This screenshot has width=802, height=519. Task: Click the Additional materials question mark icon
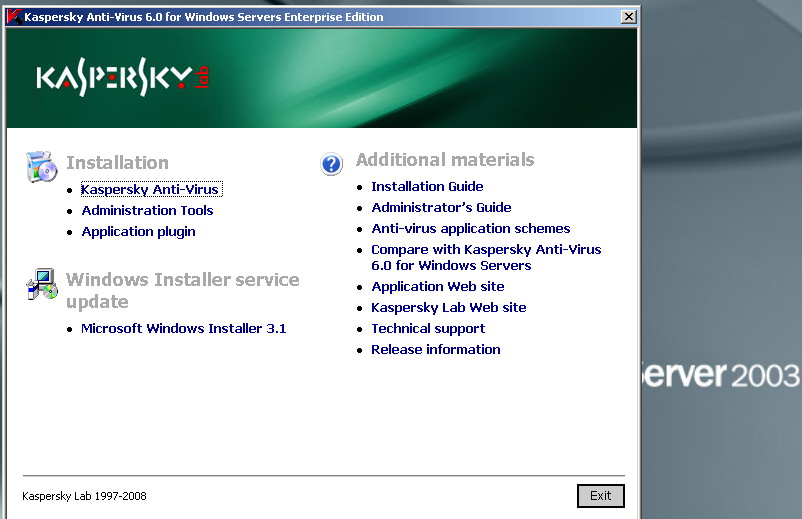click(332, 164)
